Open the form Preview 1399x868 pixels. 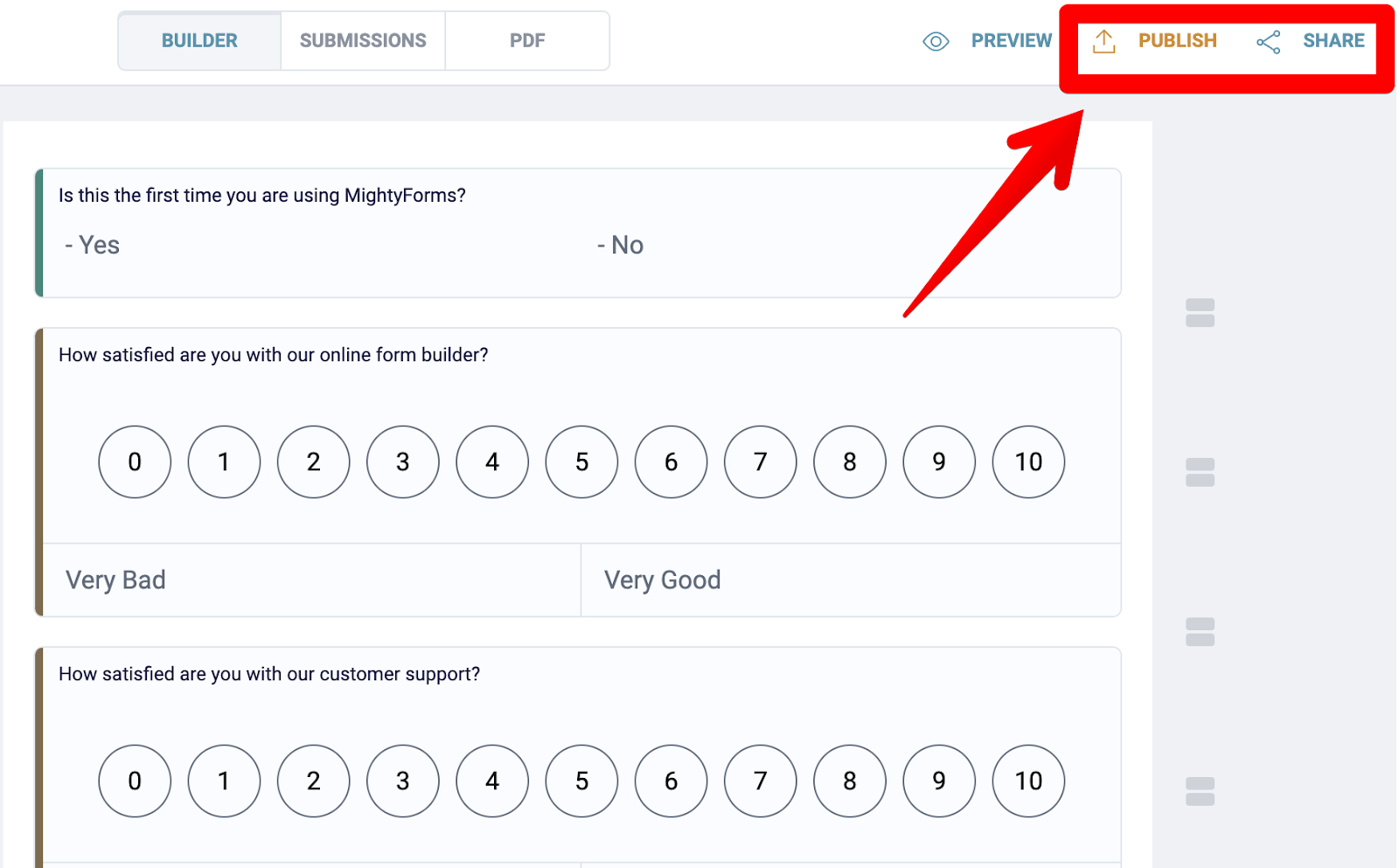(1011, 40)
